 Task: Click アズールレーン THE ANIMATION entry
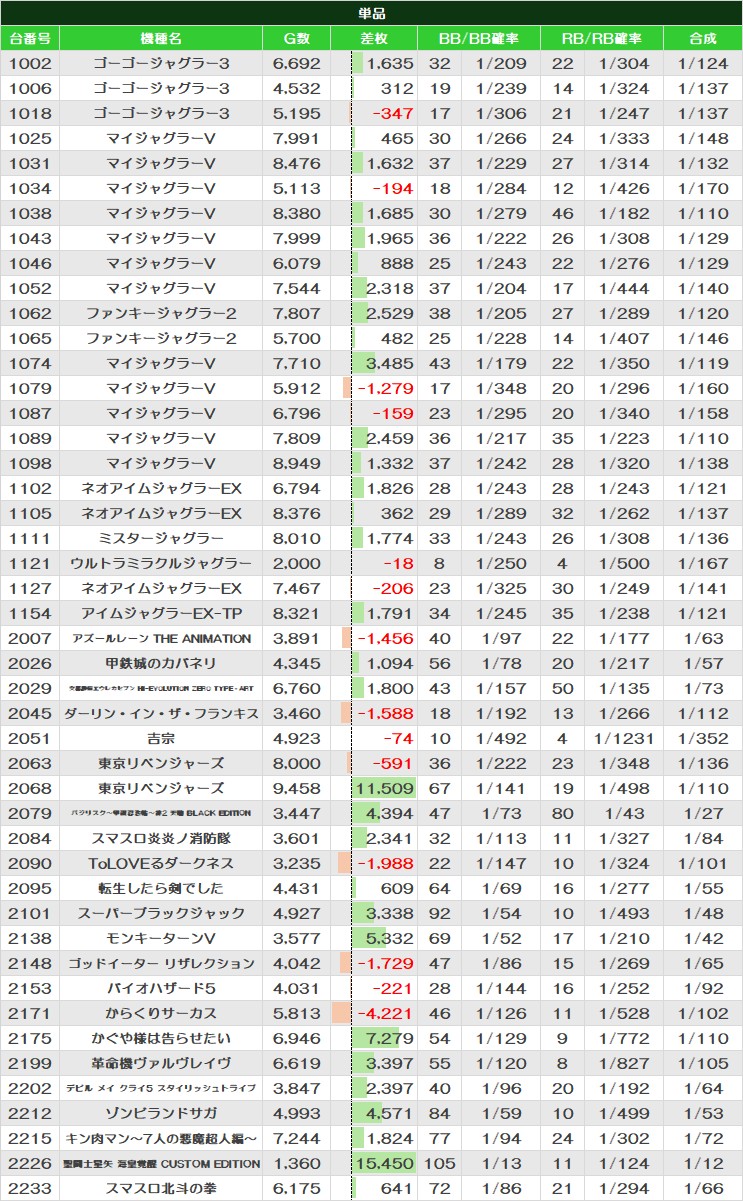[161, 638]
